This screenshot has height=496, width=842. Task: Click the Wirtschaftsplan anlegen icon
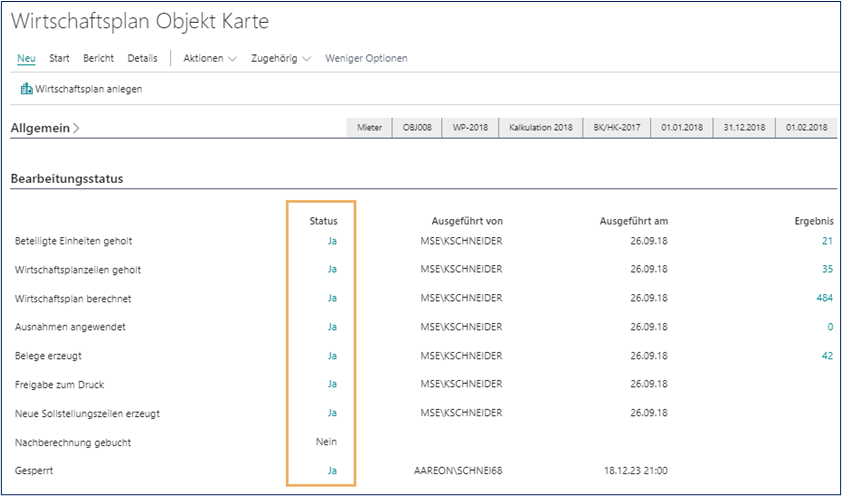27,89
